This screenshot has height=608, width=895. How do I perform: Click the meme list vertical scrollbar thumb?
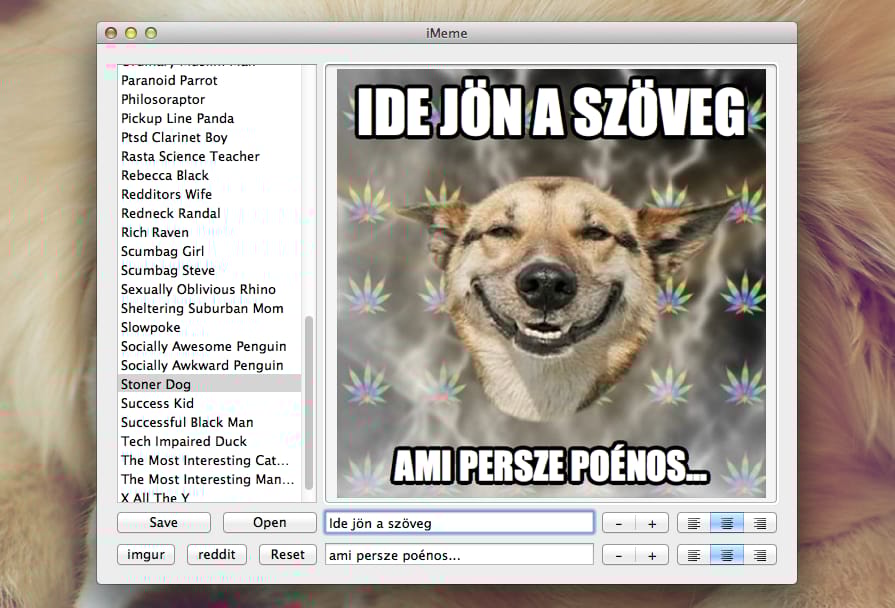(309, 402)
